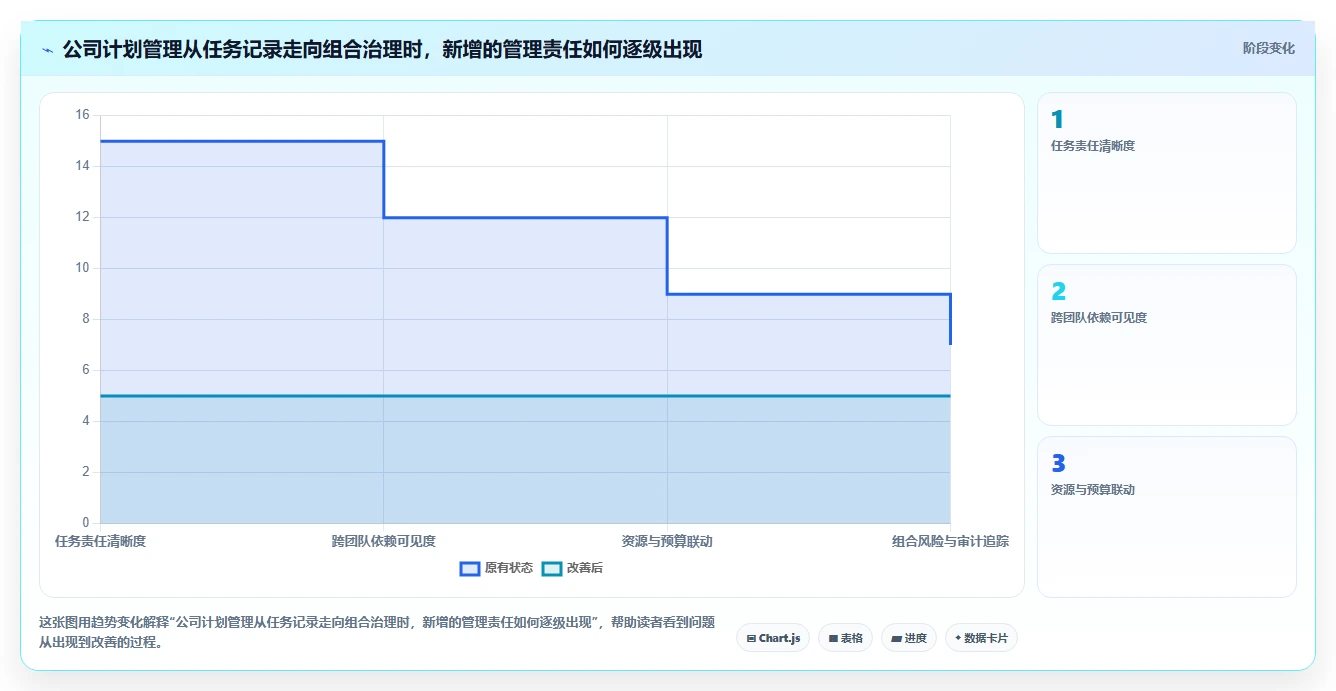Click x-axis label 组合风险与审计追踪
Screen dimensions: 1336x691
point(951,541)
